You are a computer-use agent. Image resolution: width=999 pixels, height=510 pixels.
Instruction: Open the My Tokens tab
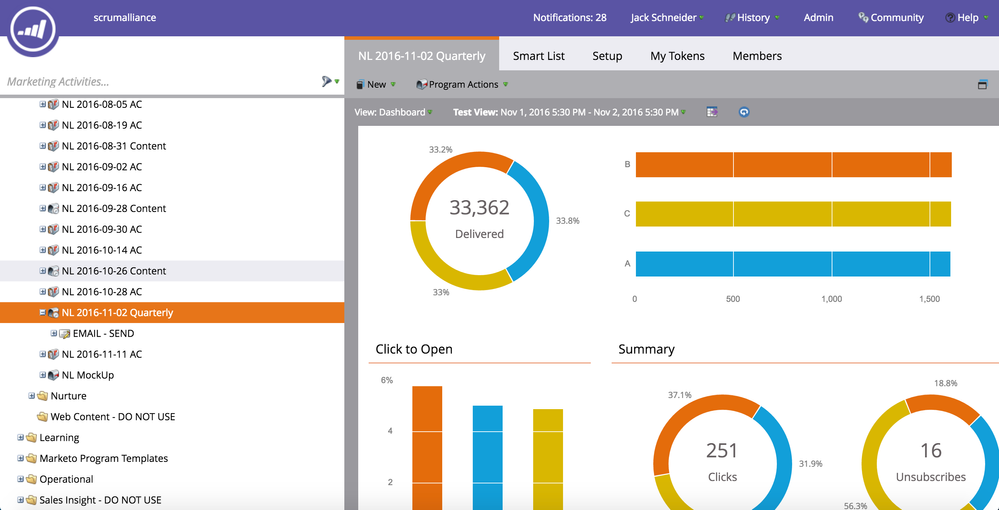pos(677,56)
